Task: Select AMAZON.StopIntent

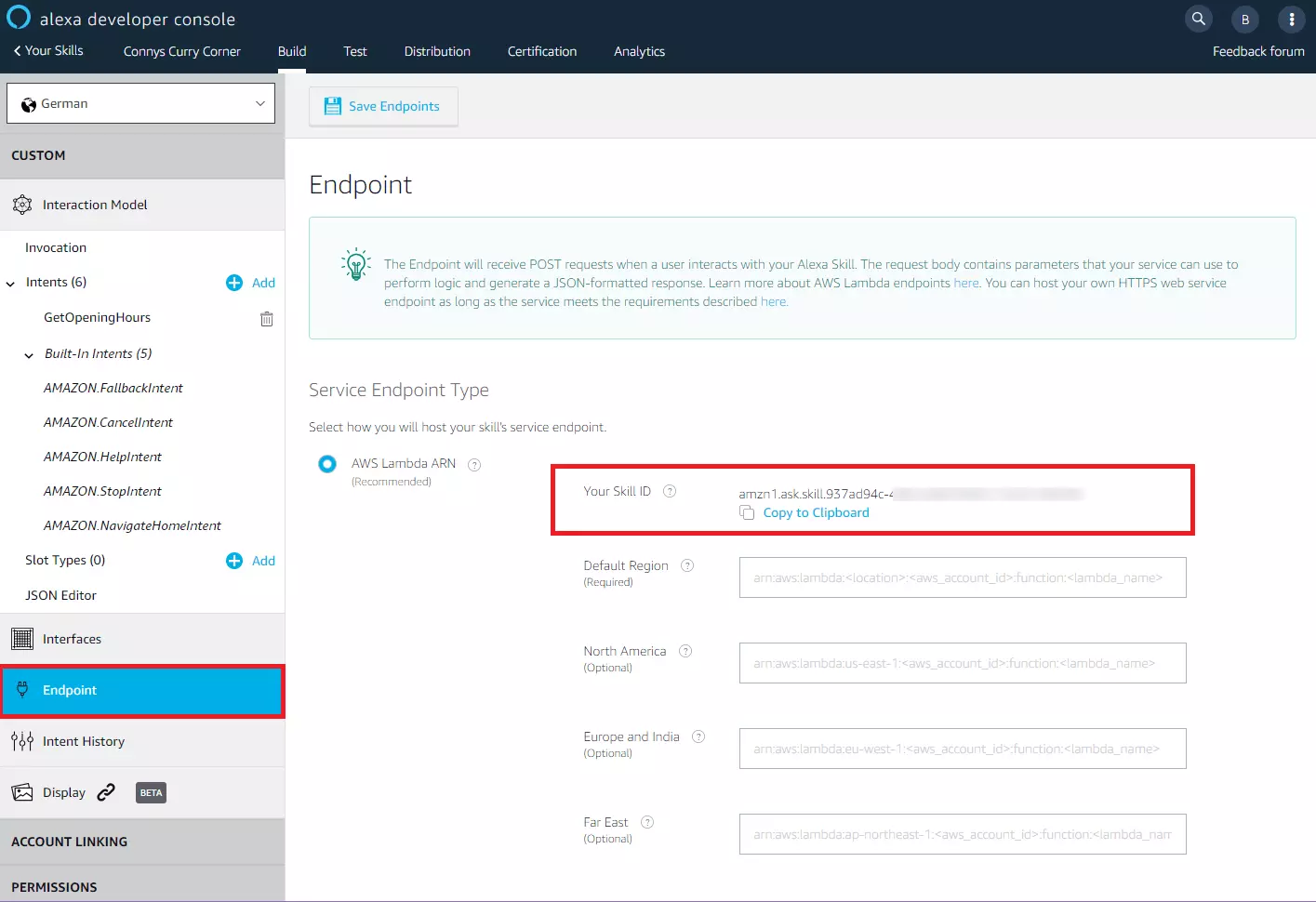Action: [x=102, y=491]
